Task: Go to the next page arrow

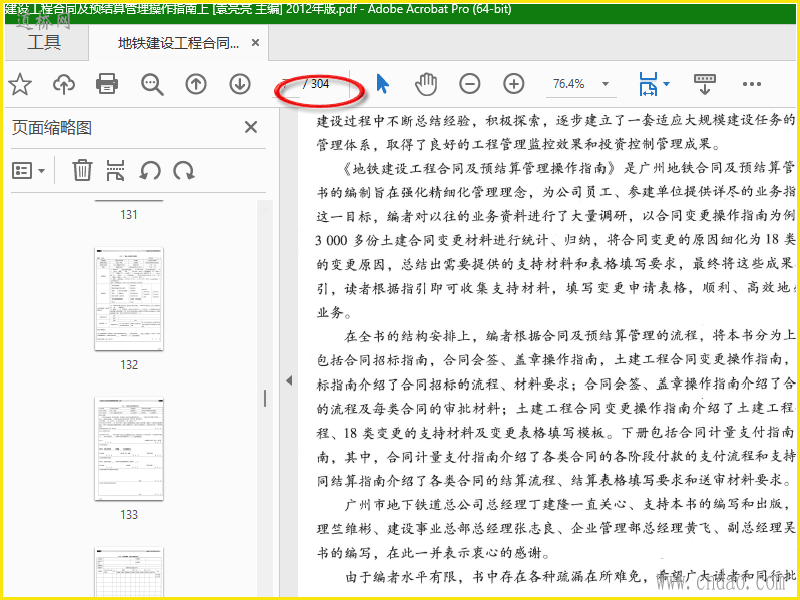Action: tap(240, 84)
